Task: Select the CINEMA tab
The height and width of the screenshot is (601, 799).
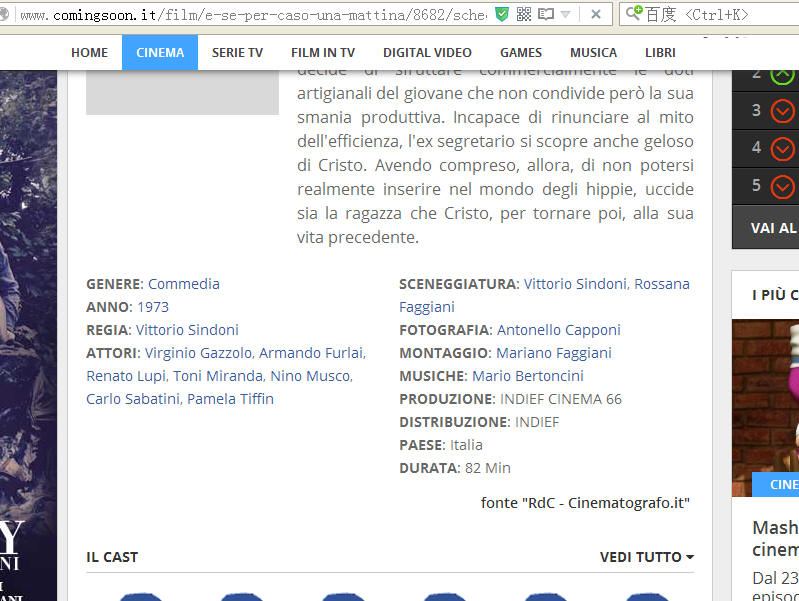Action: [160, 53]
